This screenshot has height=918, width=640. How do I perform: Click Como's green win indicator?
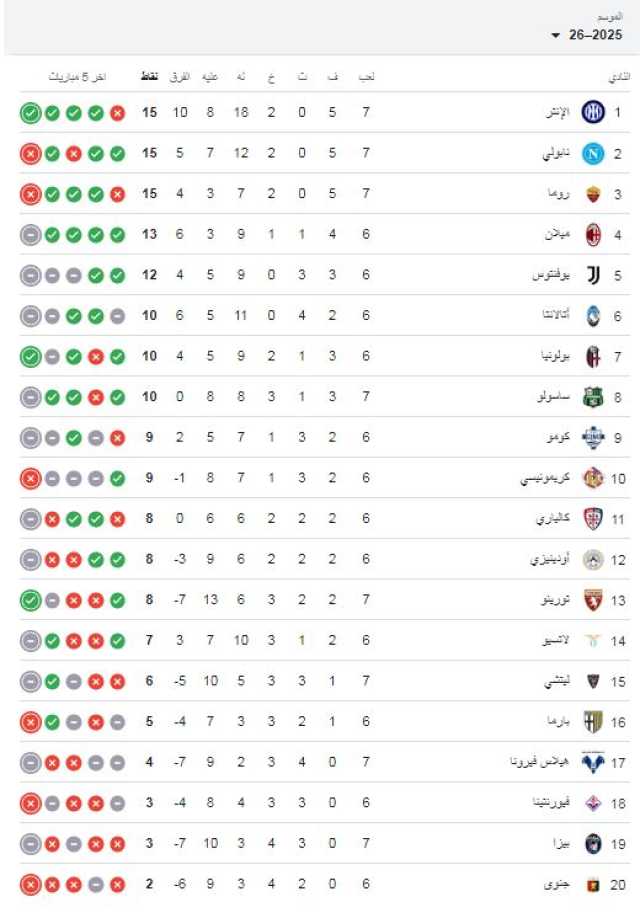(73, 438)
